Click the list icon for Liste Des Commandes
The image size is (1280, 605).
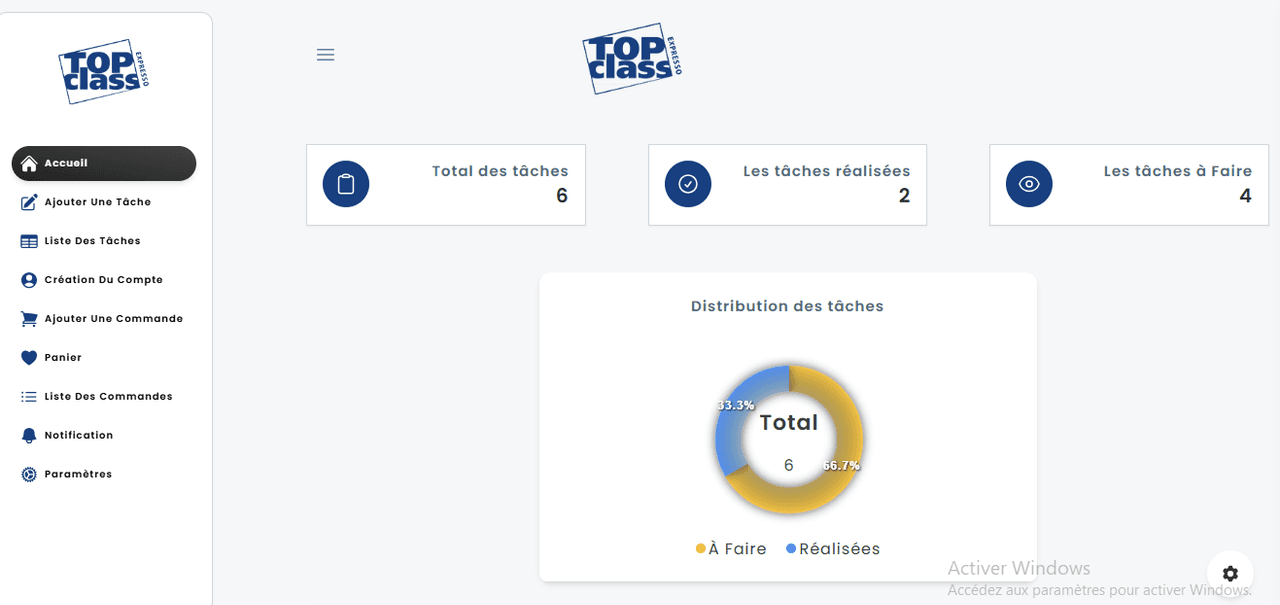point(29,397)
